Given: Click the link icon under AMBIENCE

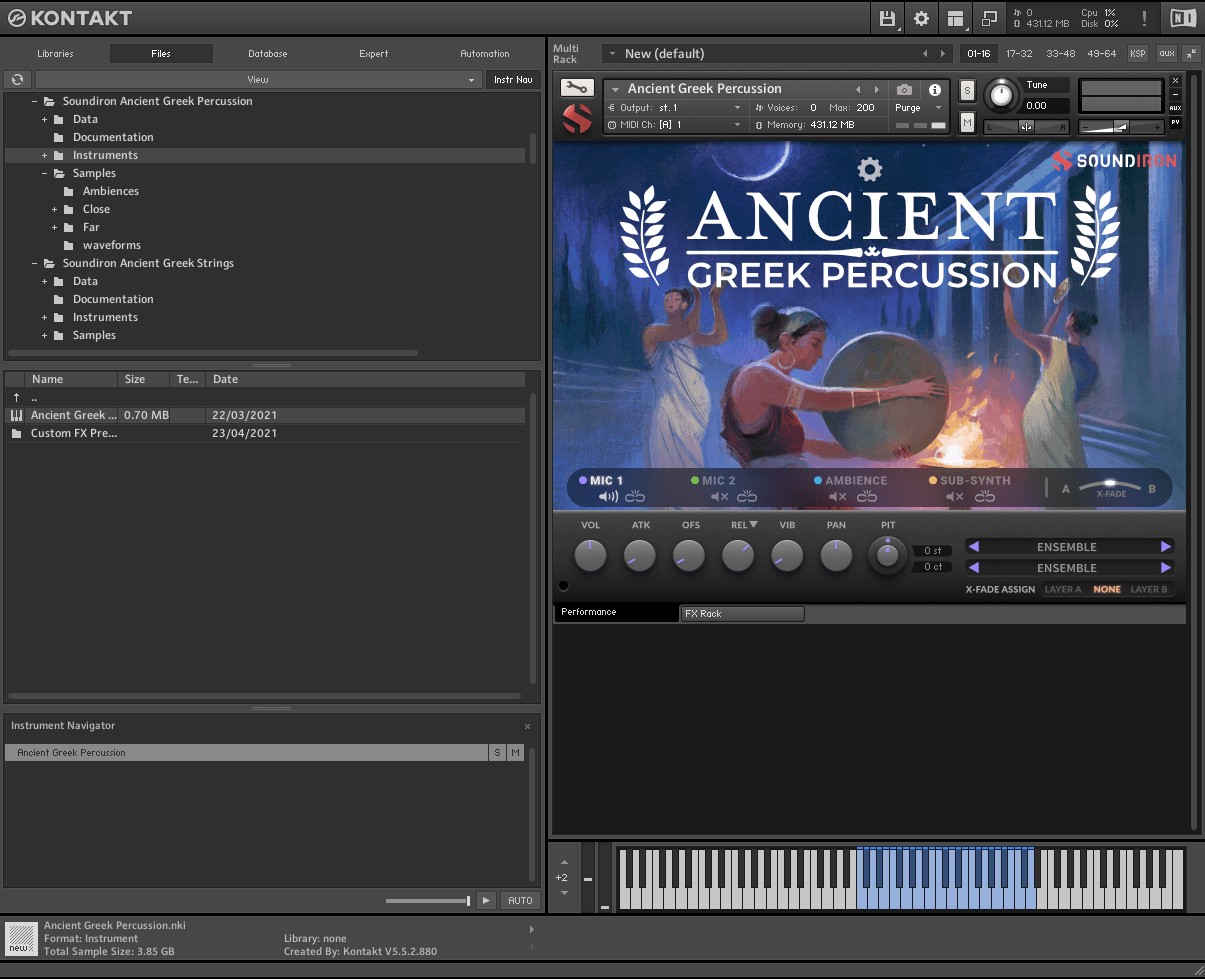Looking at the screenshot, I should point(867,496).
